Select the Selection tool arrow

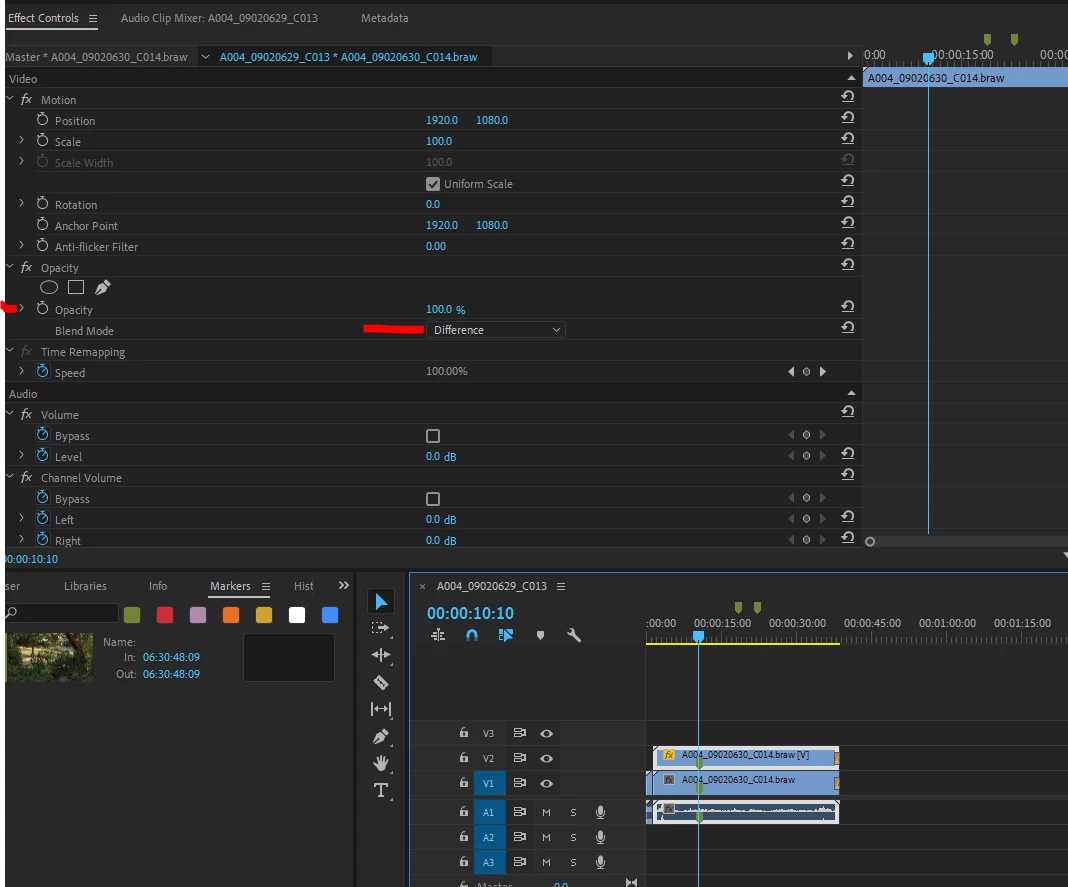381,602
